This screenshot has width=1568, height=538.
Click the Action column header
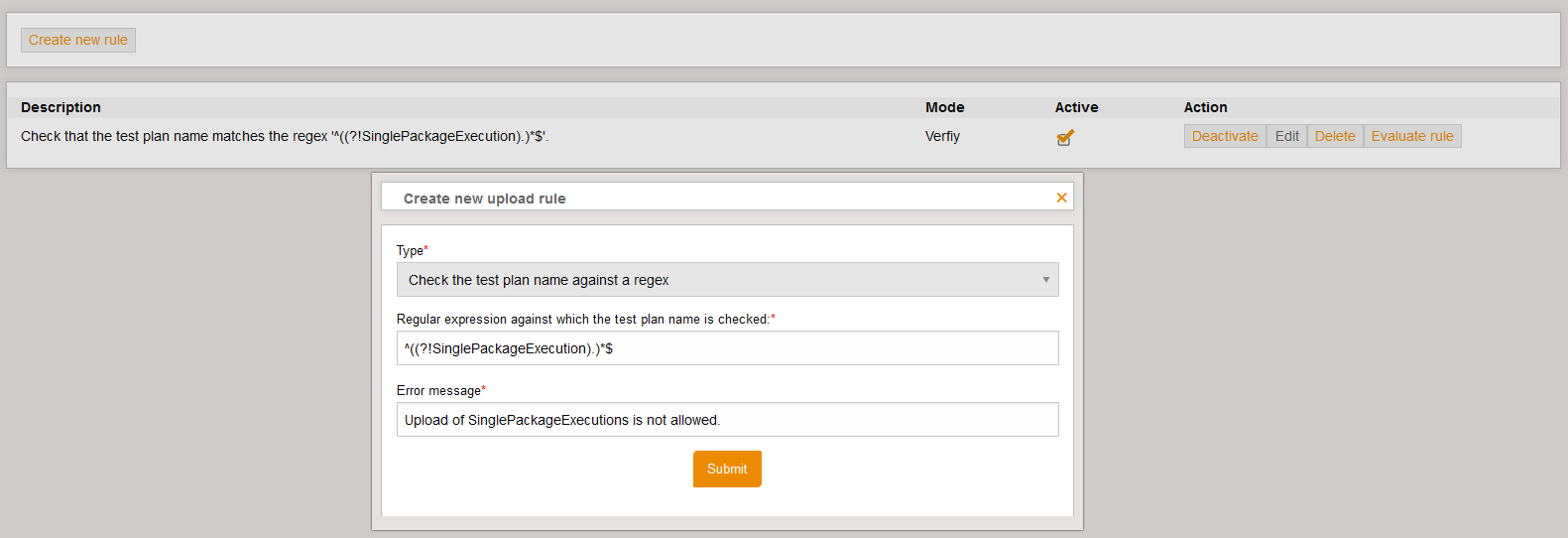point(1205,107)
